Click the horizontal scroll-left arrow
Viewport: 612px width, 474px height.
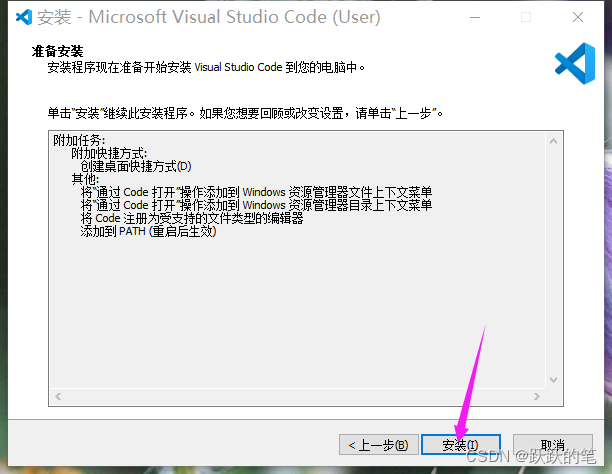tap(58, 397)
